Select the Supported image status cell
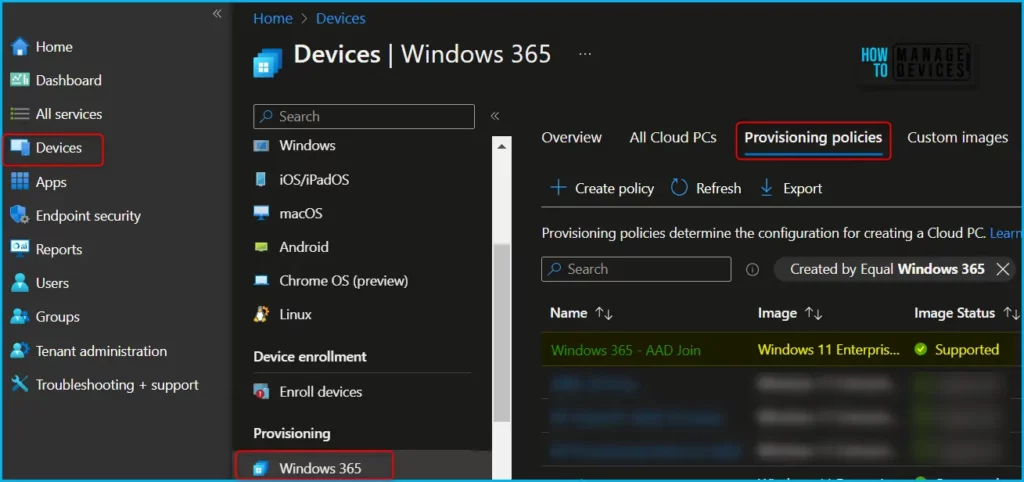Image resolution: width=1024 pixels, height=482 pixels. pos(957,350)
